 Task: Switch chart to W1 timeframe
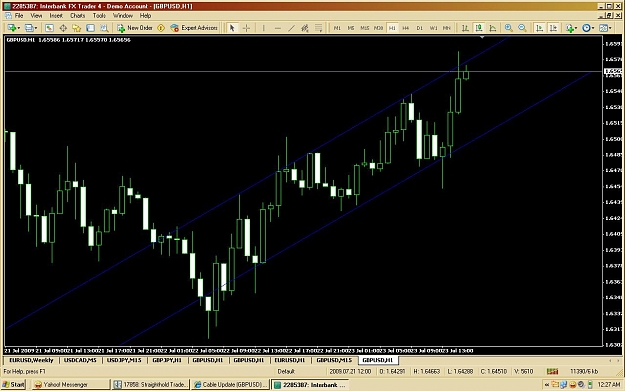click(x=433, y=28)
